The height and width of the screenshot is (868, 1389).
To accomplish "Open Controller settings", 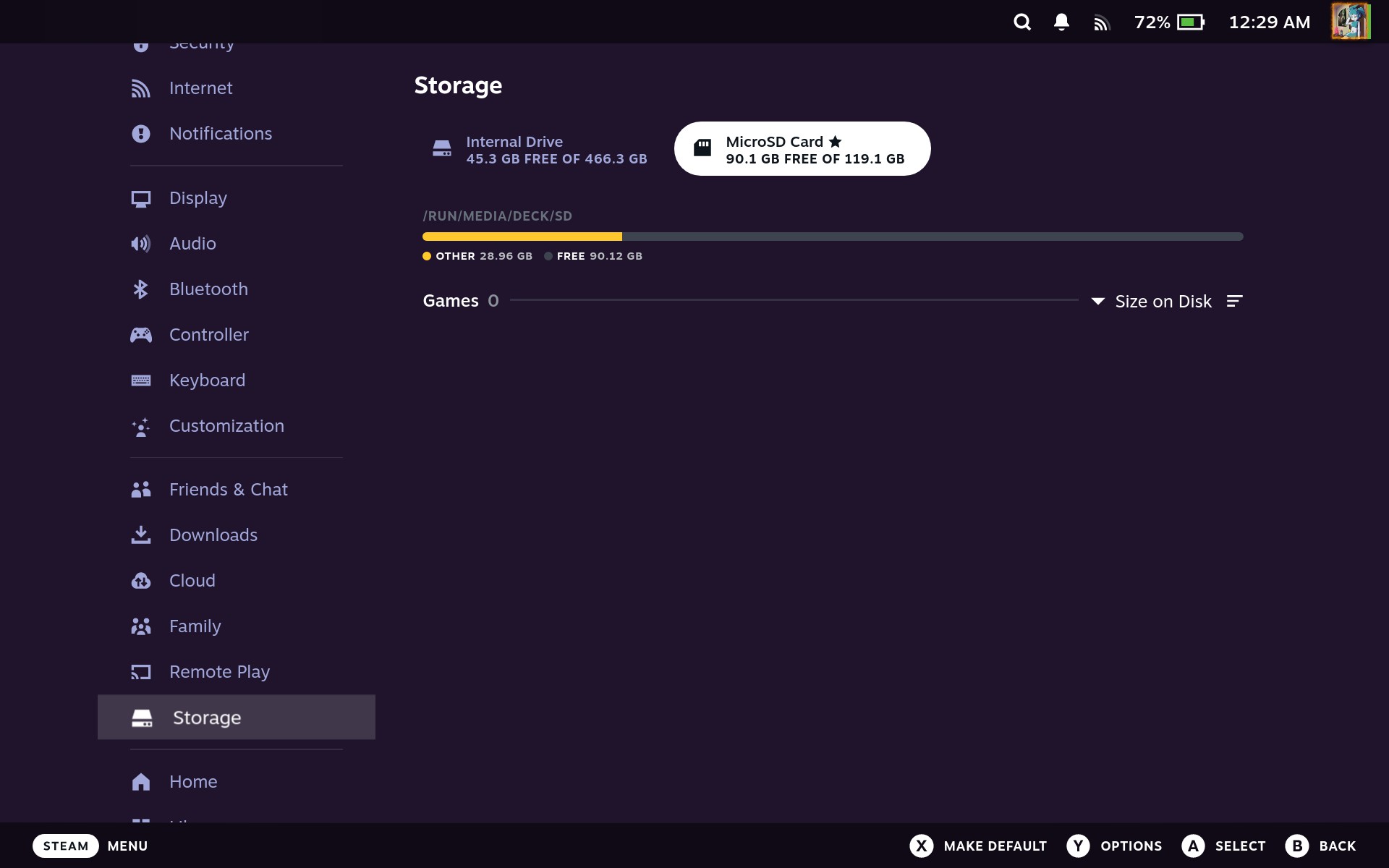I will (x=237, y=335).
